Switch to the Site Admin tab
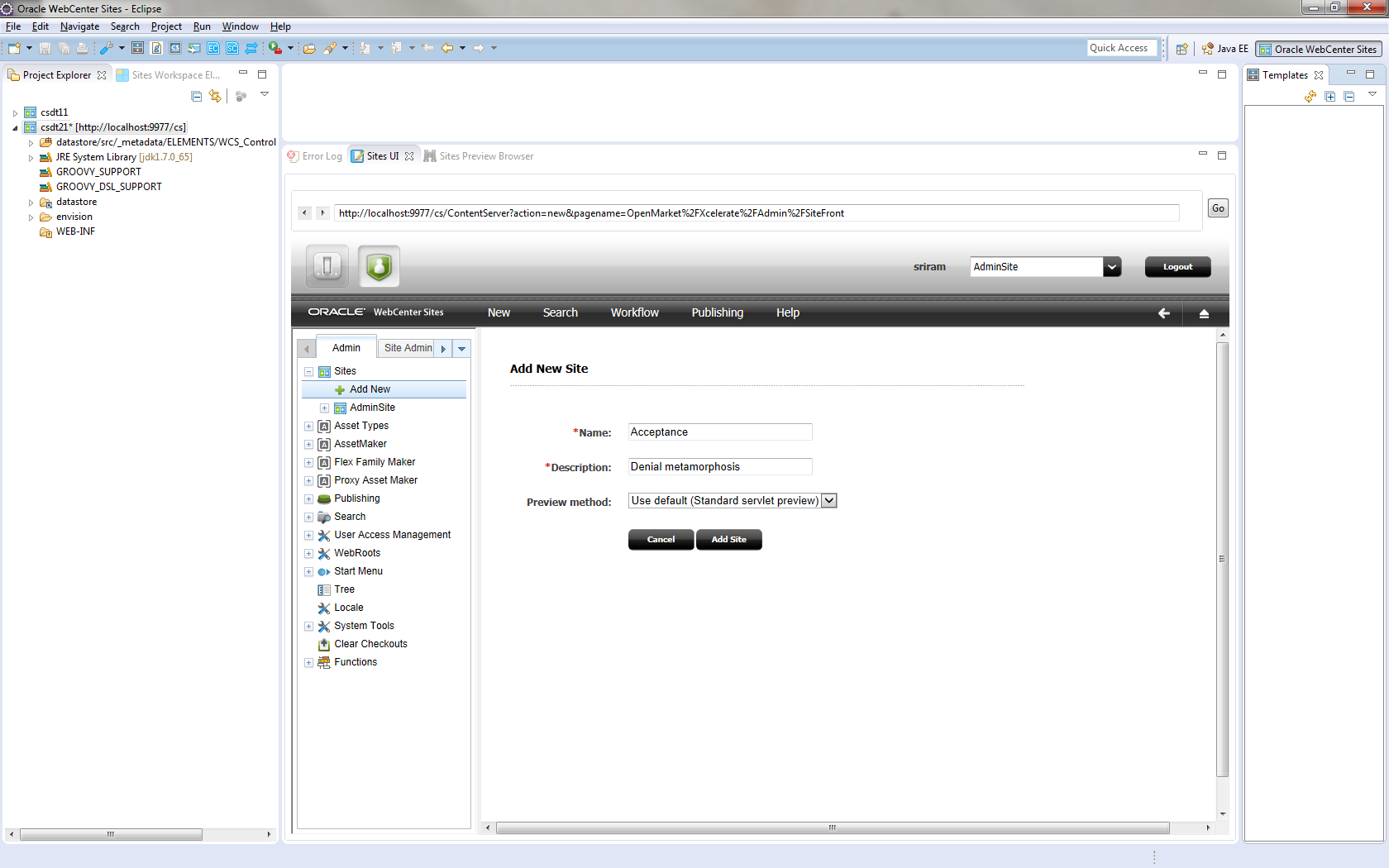 [x=408, y=348]
